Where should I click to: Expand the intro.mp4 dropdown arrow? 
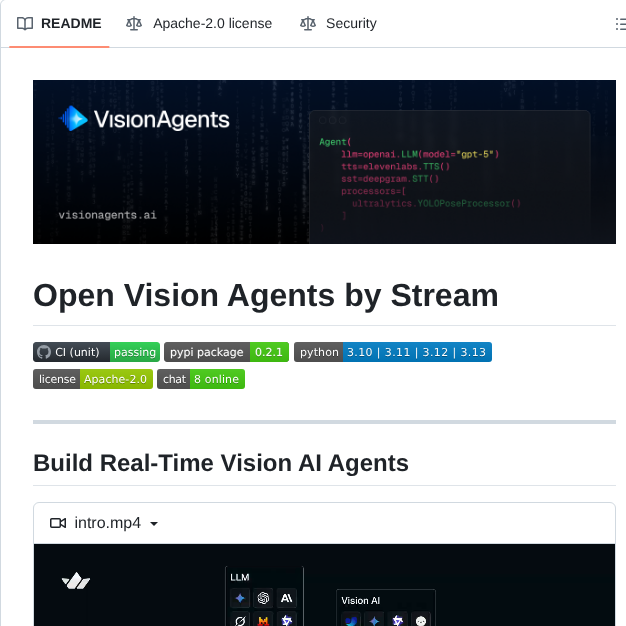pyautogui.click(x=154, y=524)
